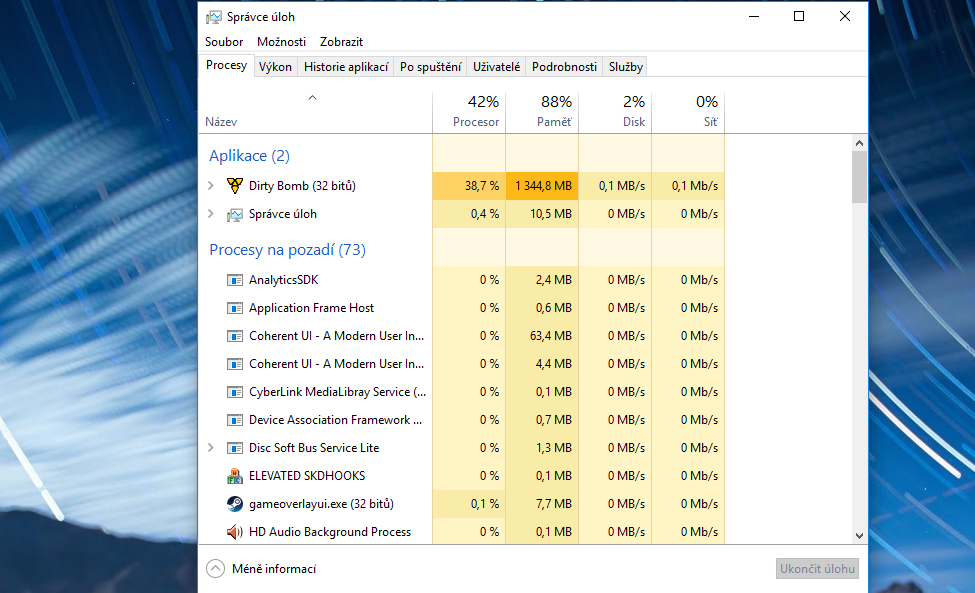Maximize the Správce úloh window

[x=799, y=17]
